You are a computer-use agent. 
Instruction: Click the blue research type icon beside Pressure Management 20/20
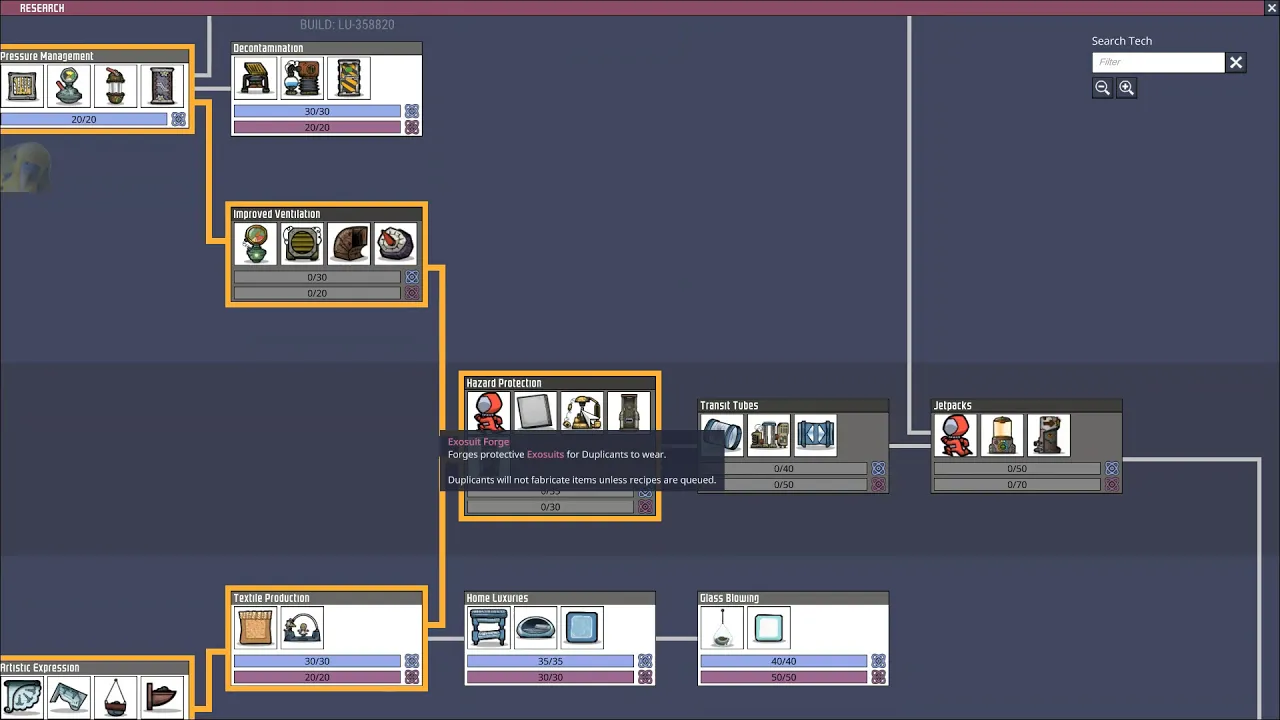(178, 119)
